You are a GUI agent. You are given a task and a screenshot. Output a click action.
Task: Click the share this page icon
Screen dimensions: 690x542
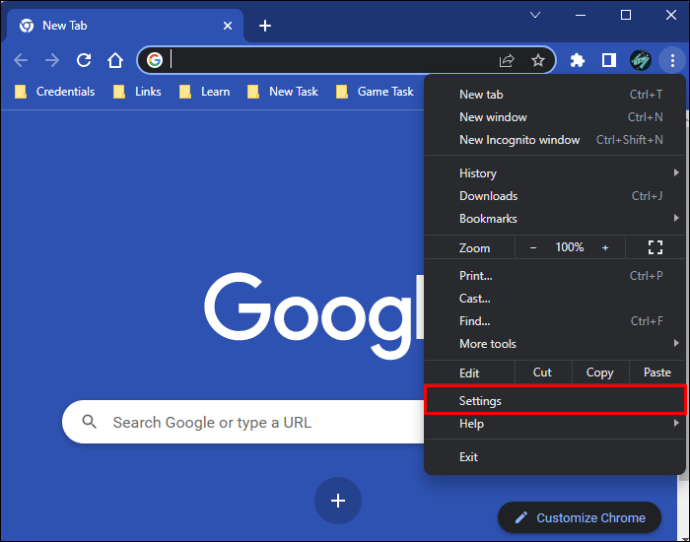coord(506,60)
